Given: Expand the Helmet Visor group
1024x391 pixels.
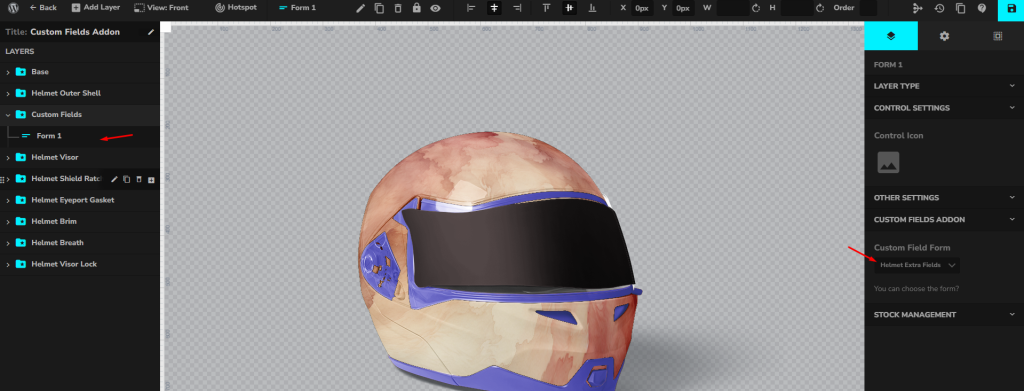Looking at the screenshot, I should (x=8, y=157).
